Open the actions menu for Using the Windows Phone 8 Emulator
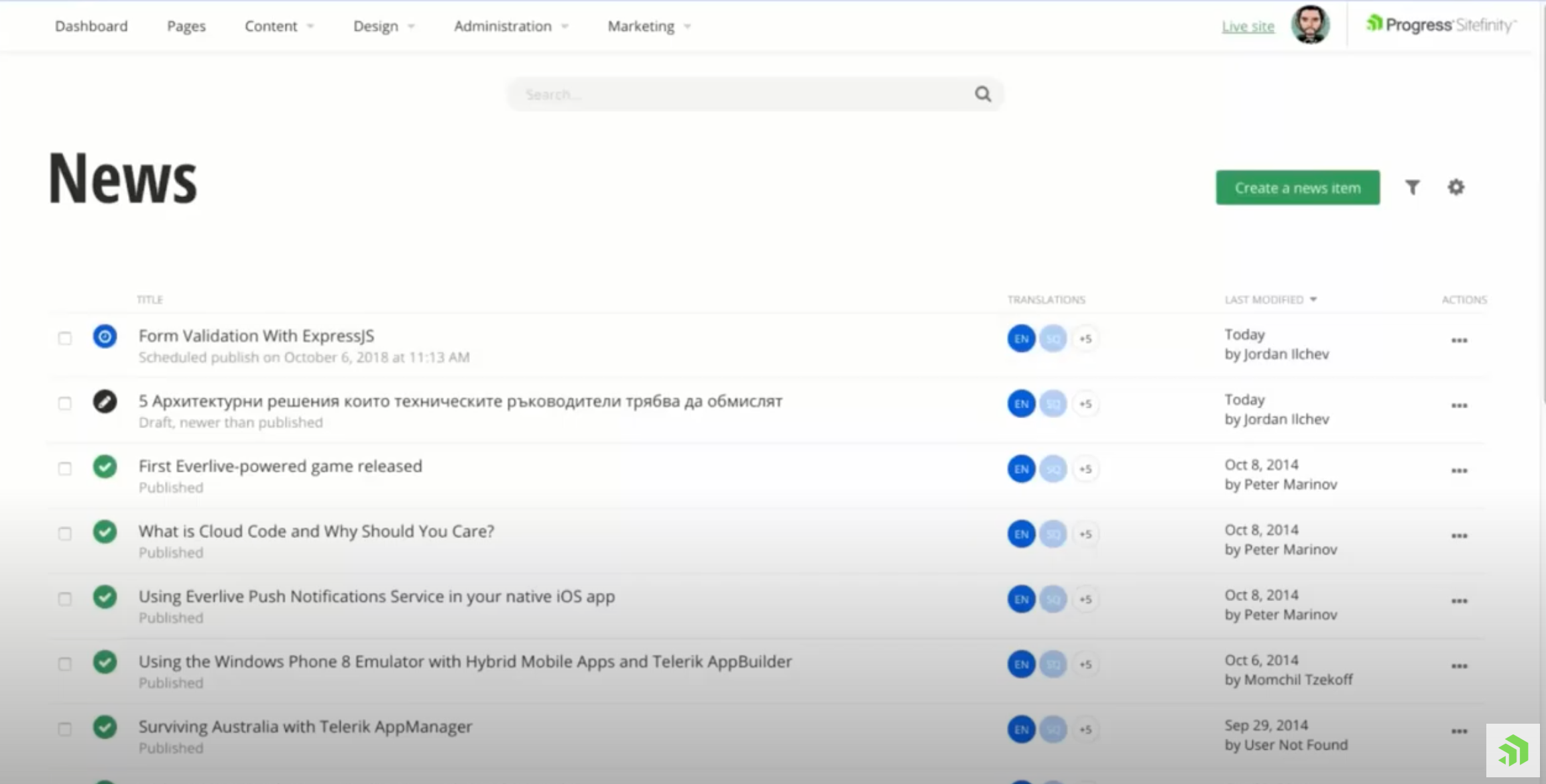This screenshot has width=1546, height=784. pyautogui.click(x=1459, y=665)
